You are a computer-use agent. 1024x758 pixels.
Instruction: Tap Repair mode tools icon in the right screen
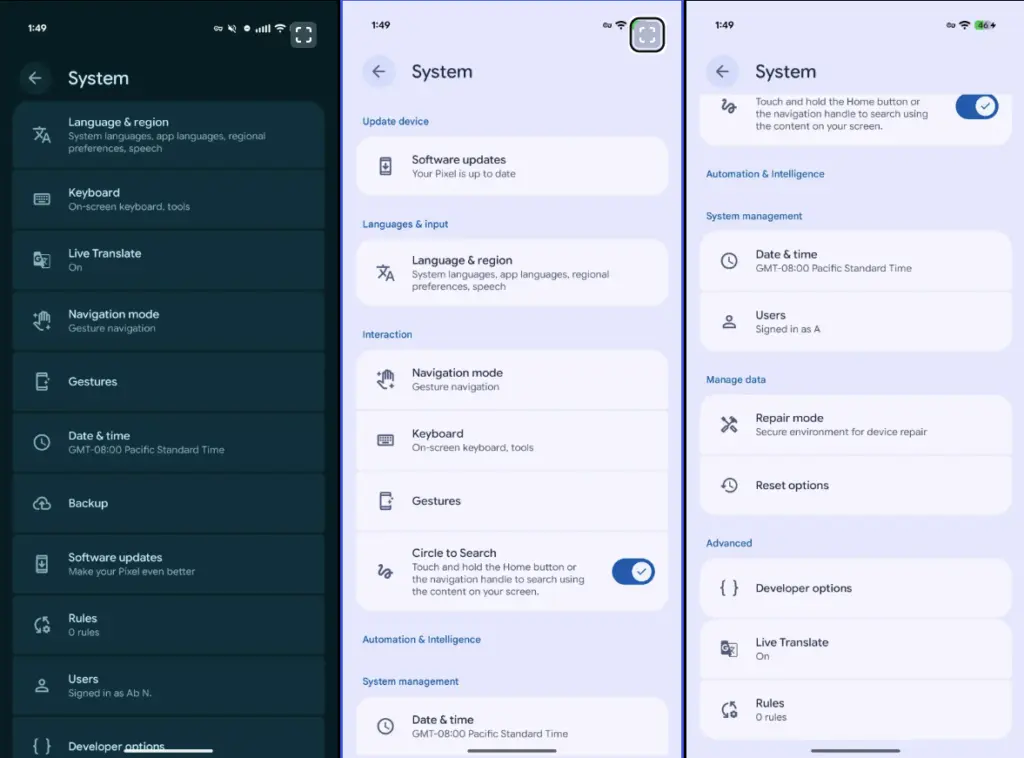pyautogui.click(x=729, y=424)
